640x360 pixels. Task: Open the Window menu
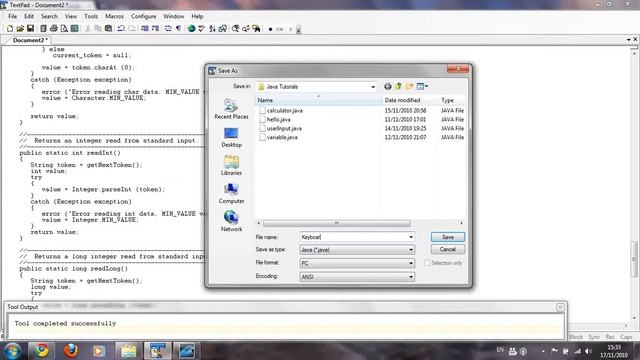(x=173, y=16)
